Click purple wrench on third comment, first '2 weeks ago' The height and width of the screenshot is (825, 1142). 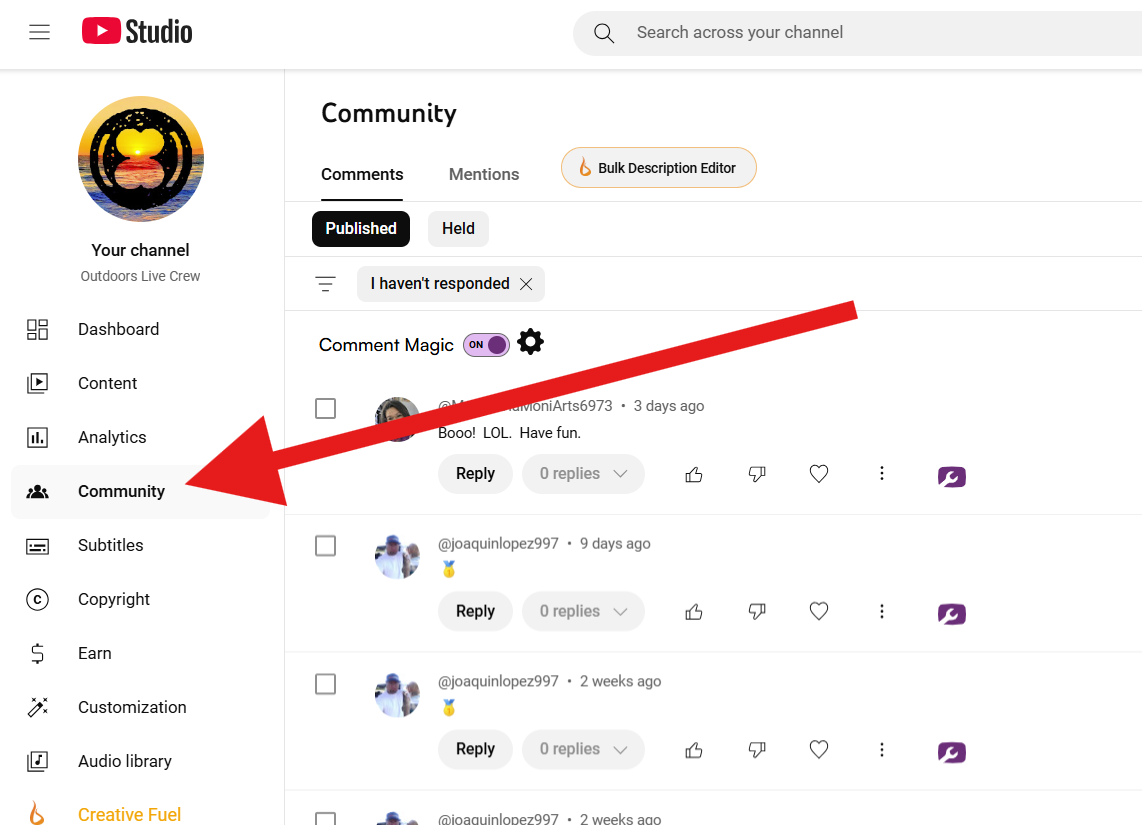click(951, 752)
